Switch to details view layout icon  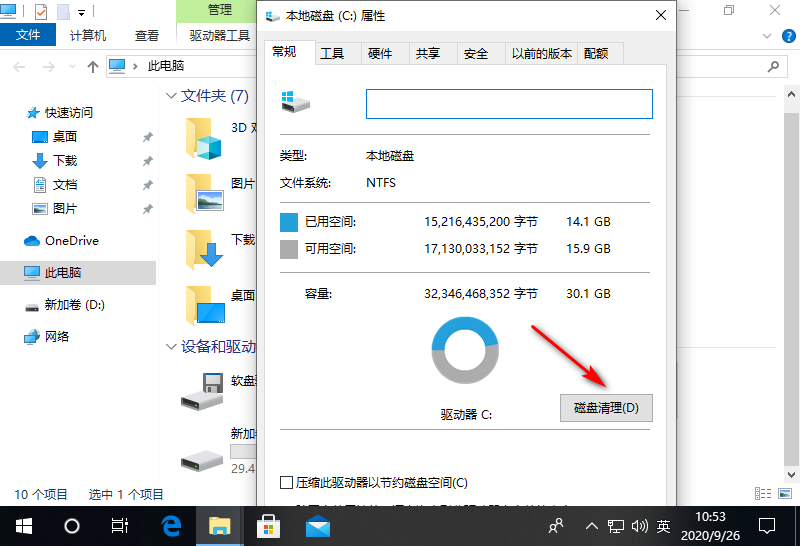763,493
